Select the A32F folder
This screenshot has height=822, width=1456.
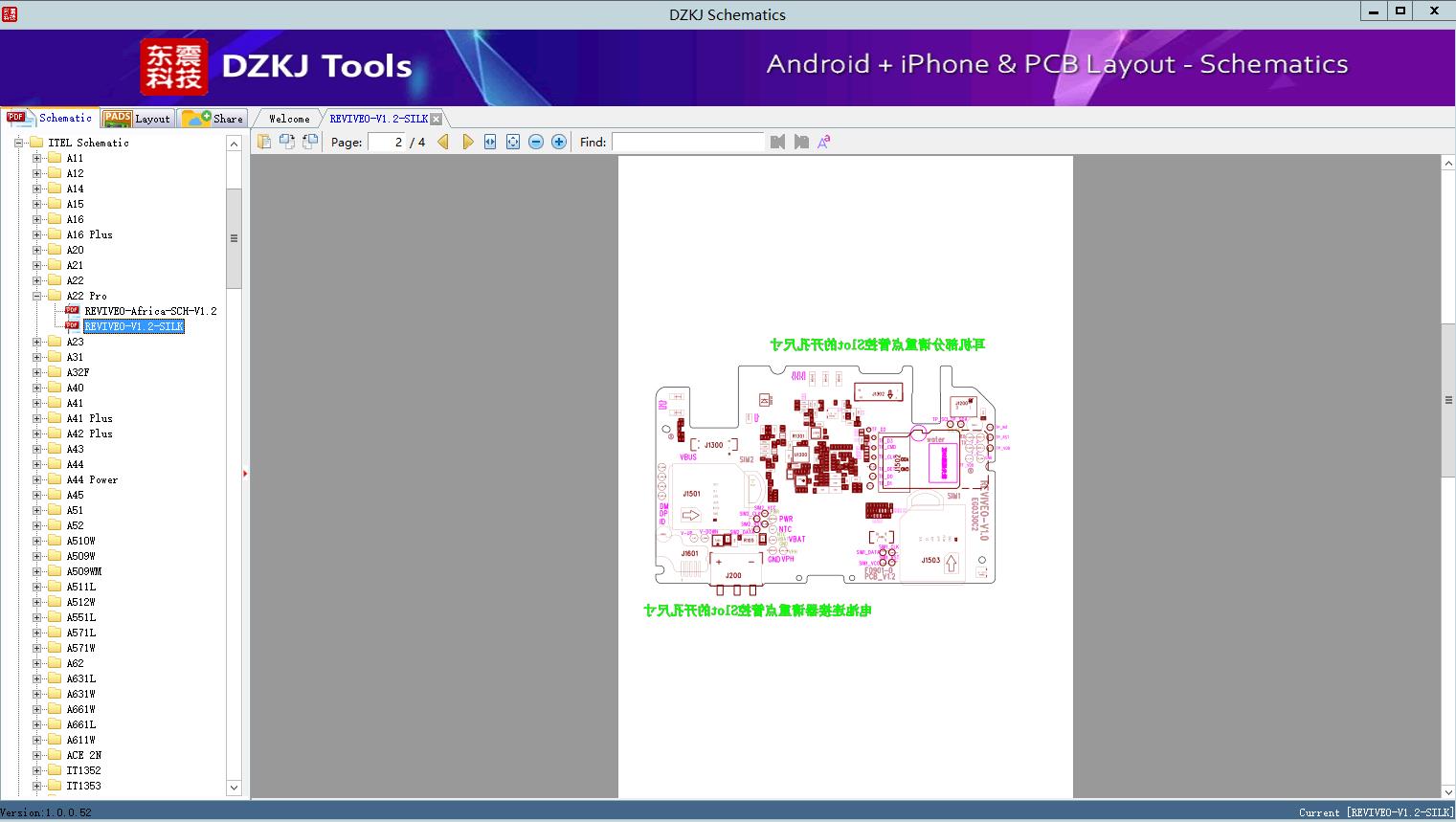(78, 372)
